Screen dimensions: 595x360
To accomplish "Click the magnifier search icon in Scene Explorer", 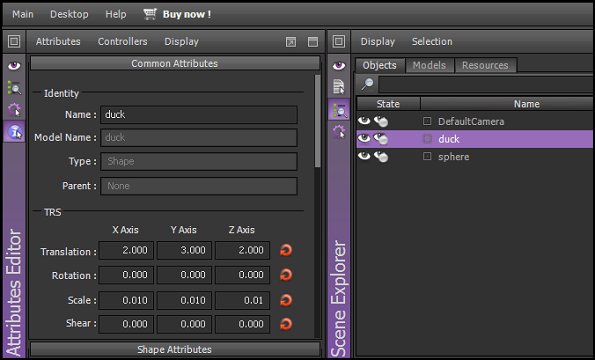I will tap(367, 84).
